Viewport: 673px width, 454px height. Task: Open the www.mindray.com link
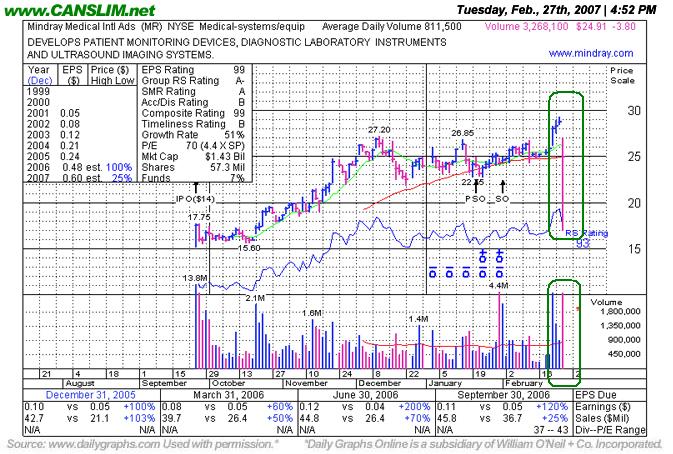[591, 54]
